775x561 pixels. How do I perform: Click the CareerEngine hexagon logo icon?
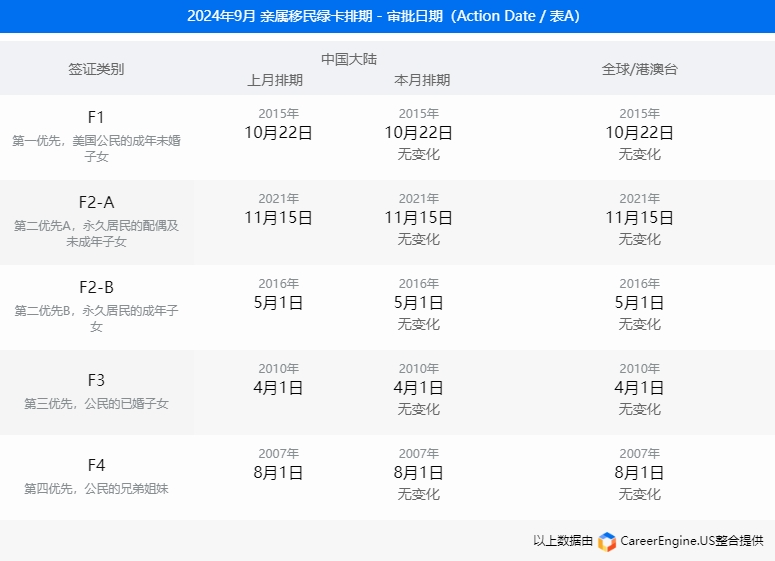[607, 541]
